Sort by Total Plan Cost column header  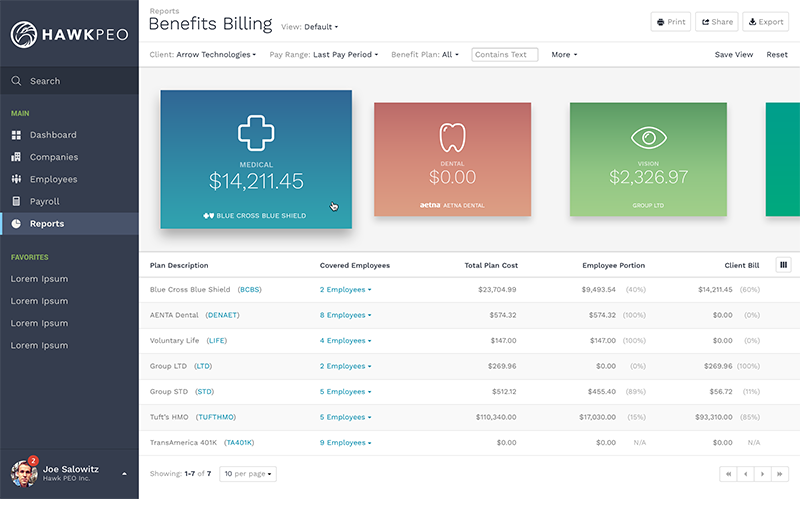(x=491, y=265)
